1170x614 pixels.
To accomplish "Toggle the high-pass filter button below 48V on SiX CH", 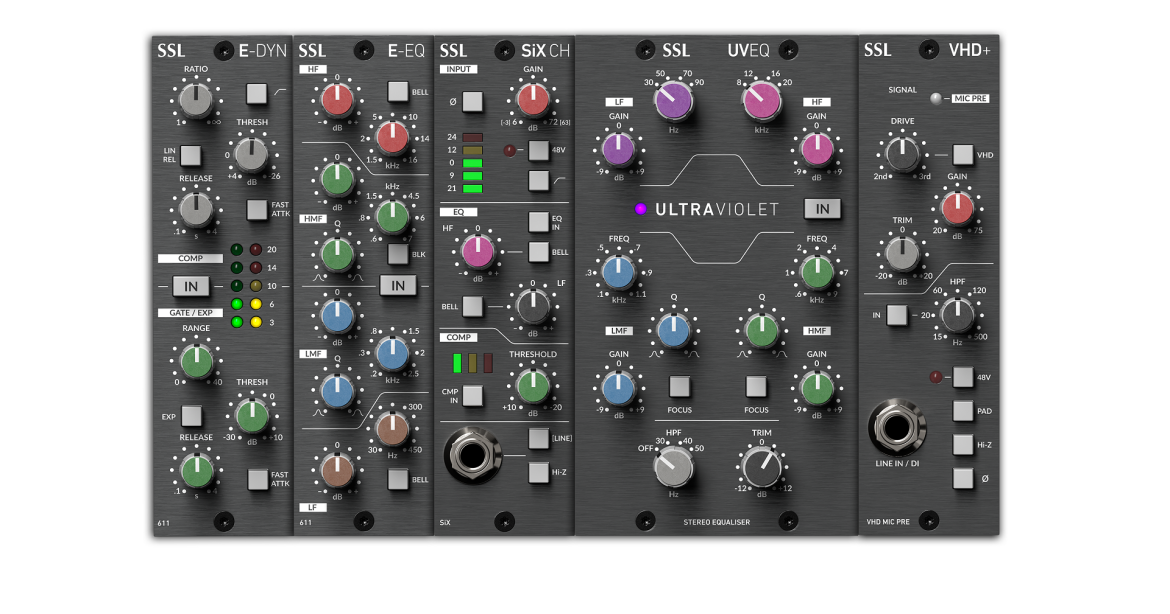I will (538, 181).
